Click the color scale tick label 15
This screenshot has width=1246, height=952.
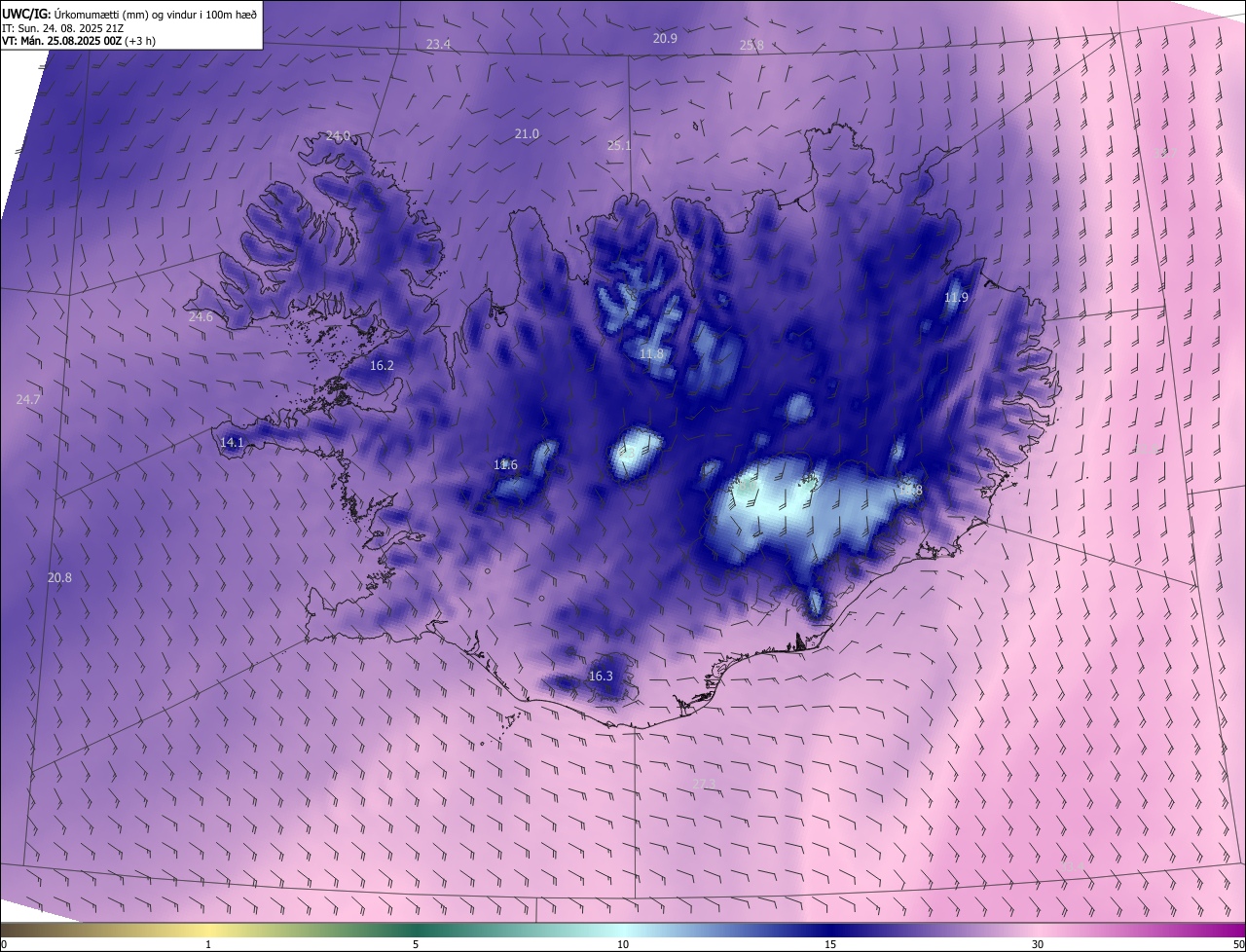tap(830, 944)
